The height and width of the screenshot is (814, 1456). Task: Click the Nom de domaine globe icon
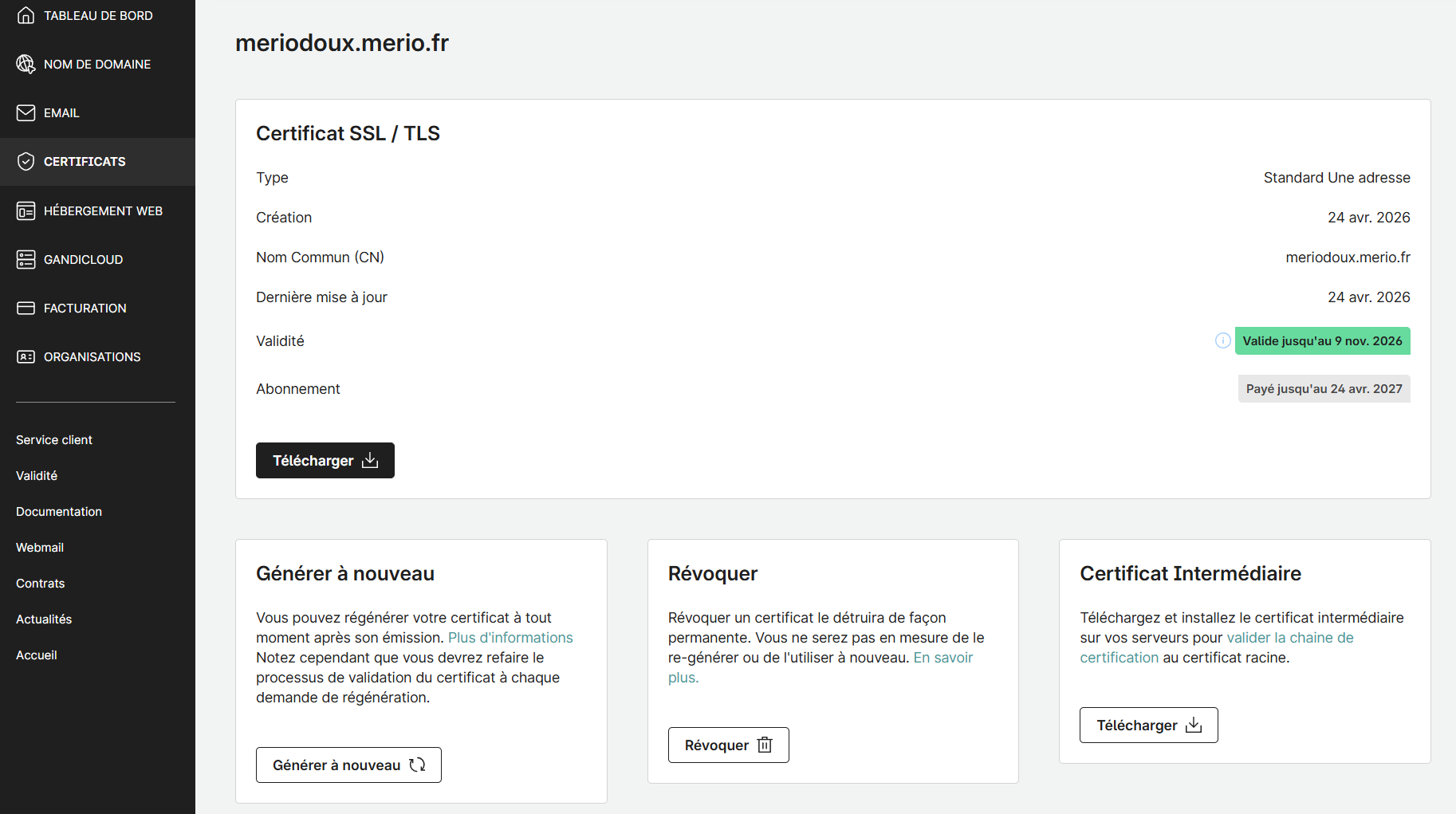[26, 65]
